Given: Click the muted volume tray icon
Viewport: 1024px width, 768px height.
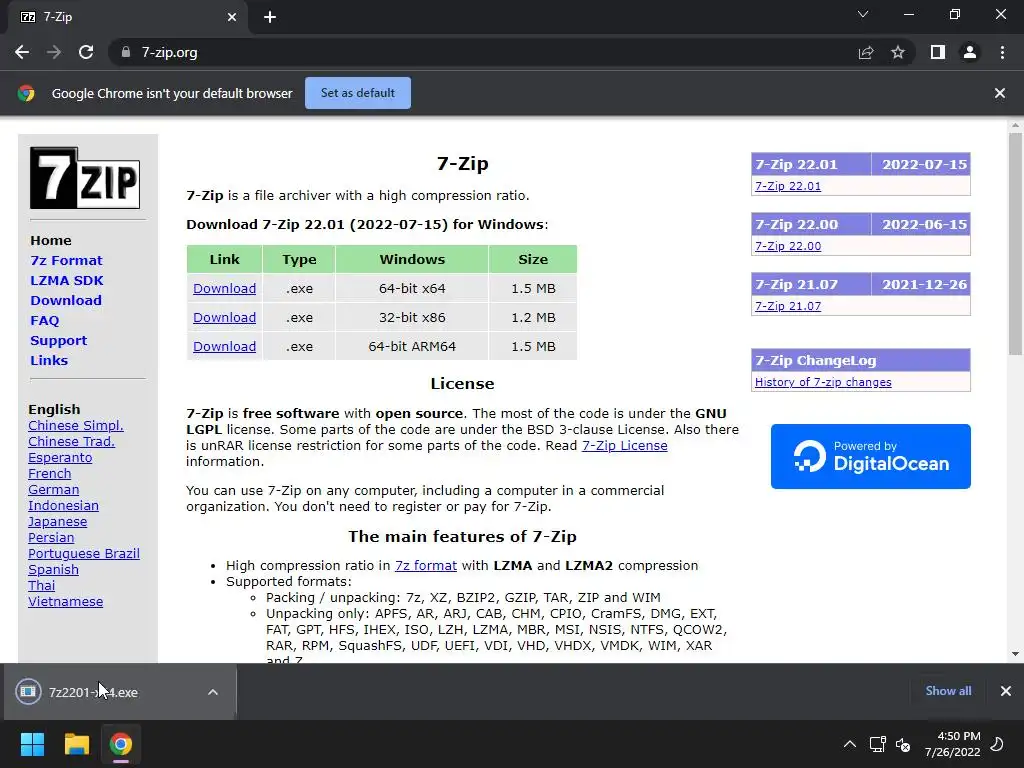Looking at the screenshot, I should (x=903, y=744).
